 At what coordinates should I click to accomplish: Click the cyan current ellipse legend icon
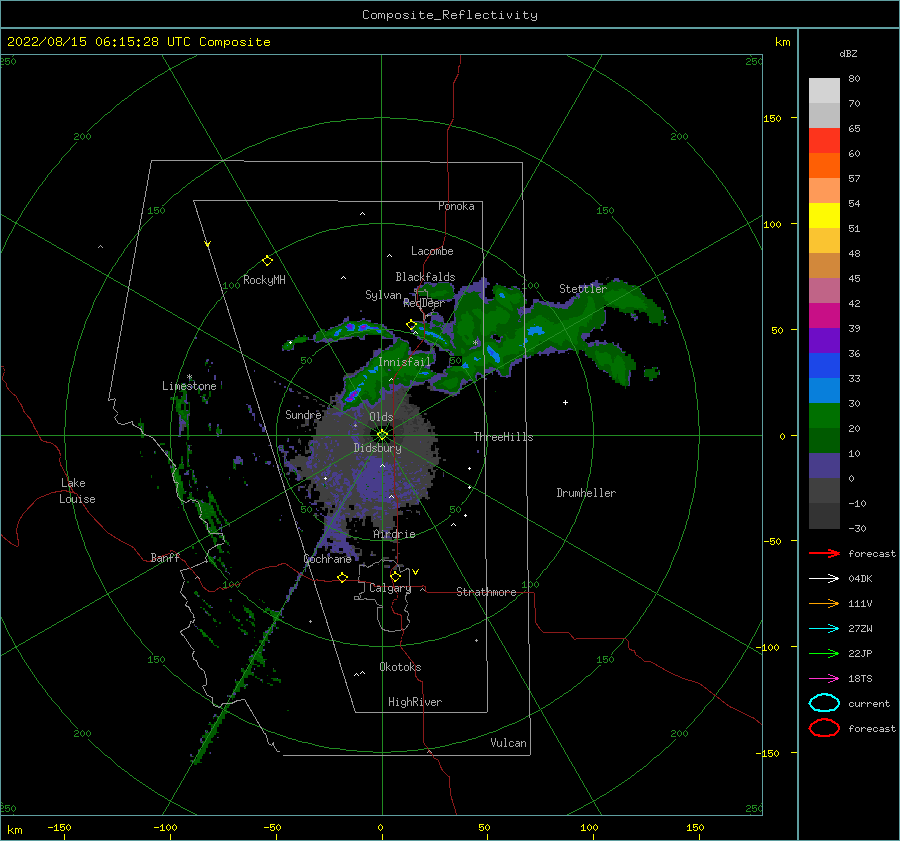point(824,703)
